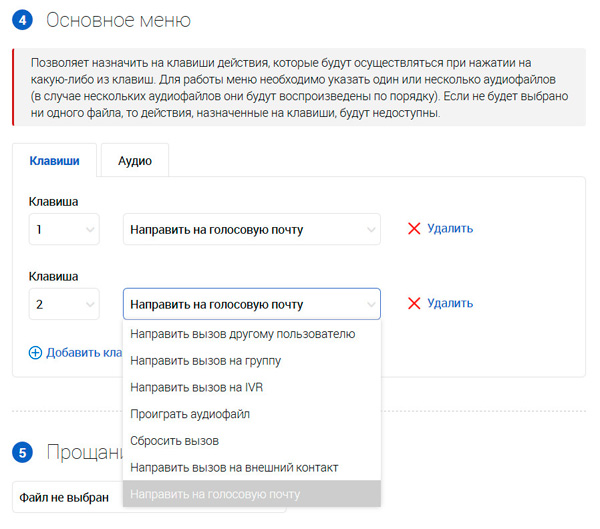600x529 pixels.
Task: Expand the action dropdown for key 1
Action: [x=251, y=229]
